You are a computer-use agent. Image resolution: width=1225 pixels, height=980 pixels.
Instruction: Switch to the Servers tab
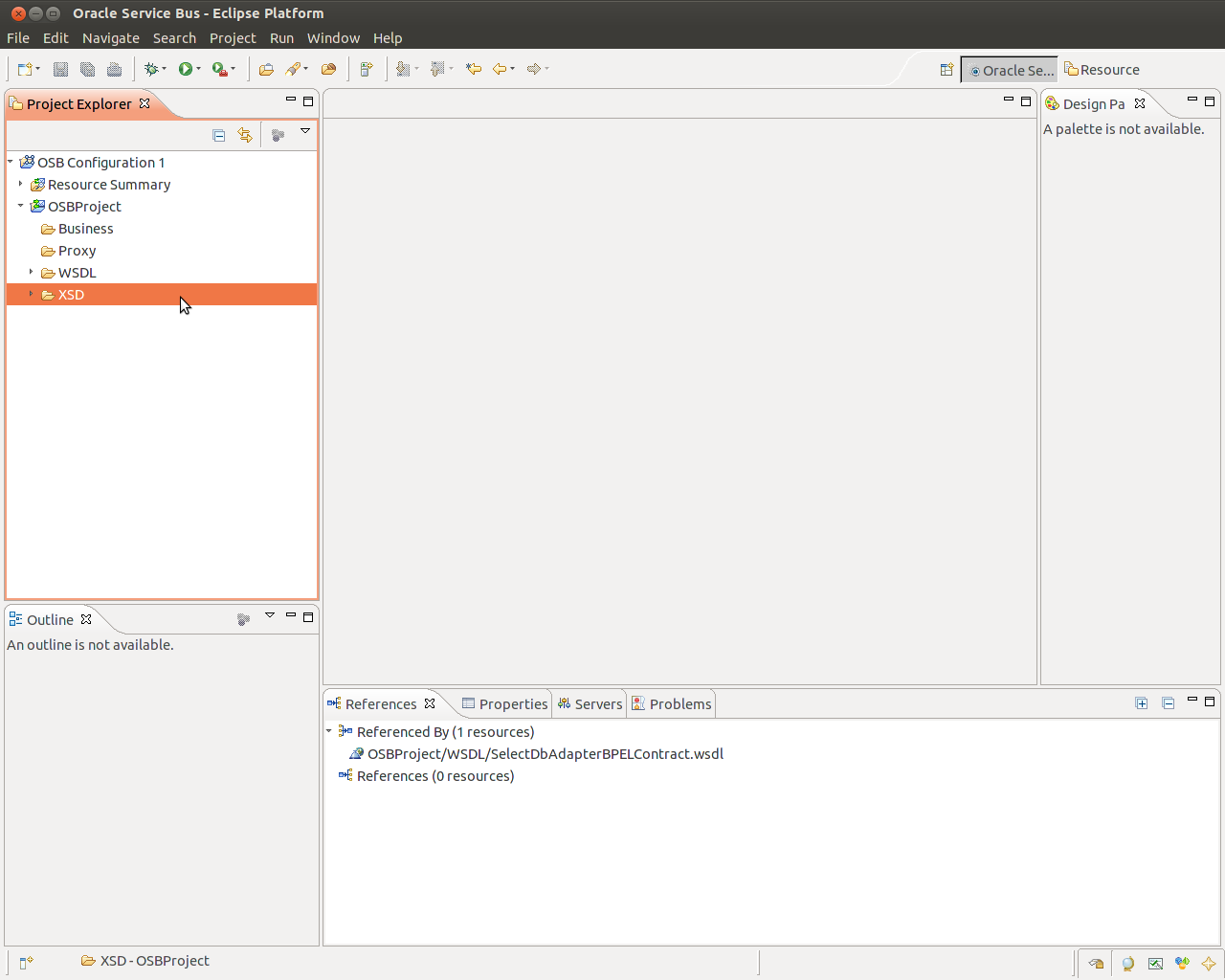[590, 704]
